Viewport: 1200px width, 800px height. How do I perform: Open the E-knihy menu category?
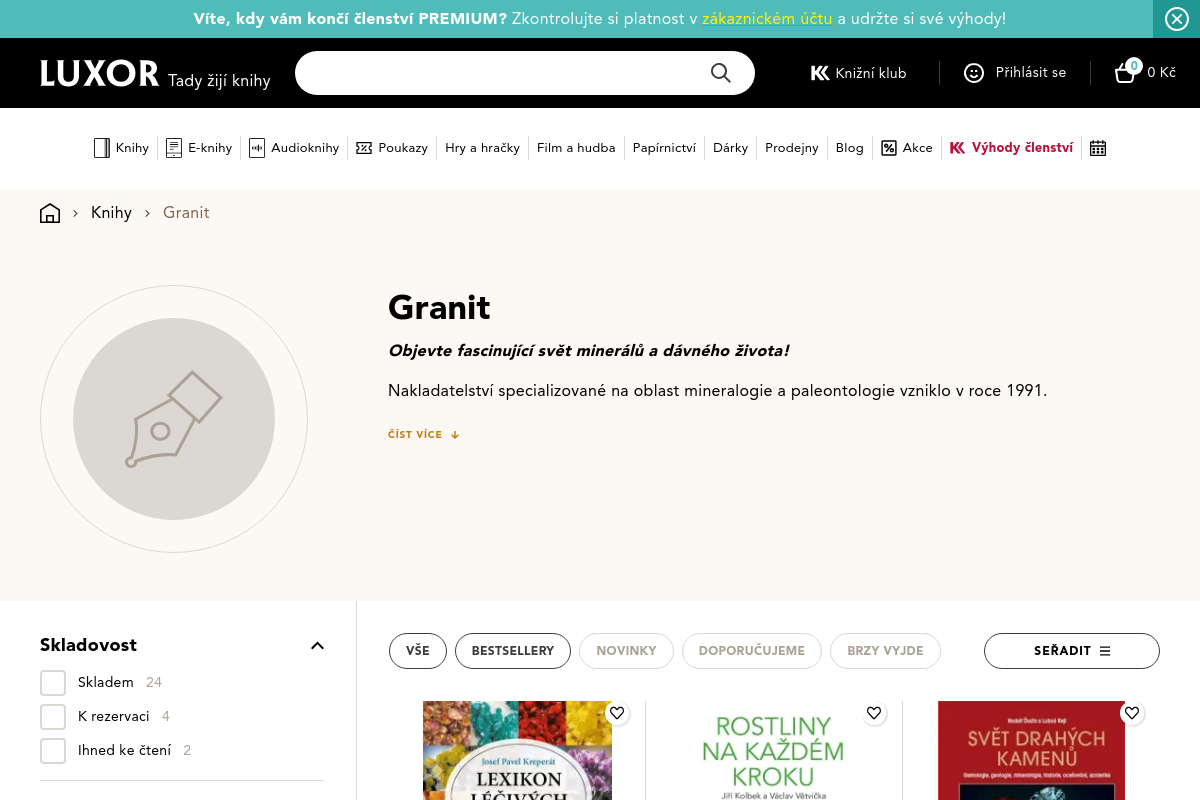point(199,148)
